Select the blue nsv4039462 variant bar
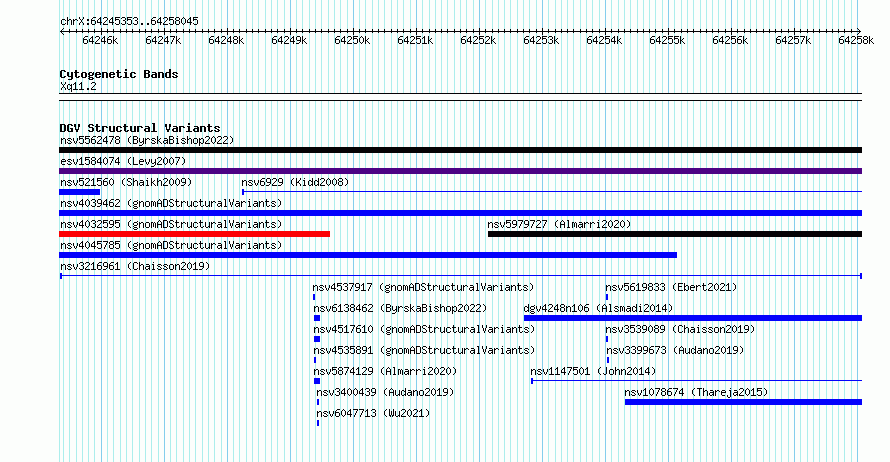The height and width of the screenshot is (462, 890). click(x=460, y=213)
